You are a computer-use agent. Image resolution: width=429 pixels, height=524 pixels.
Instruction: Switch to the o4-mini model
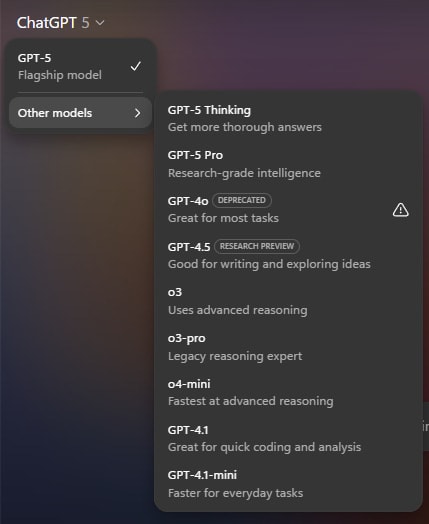(x=288, y=392)
